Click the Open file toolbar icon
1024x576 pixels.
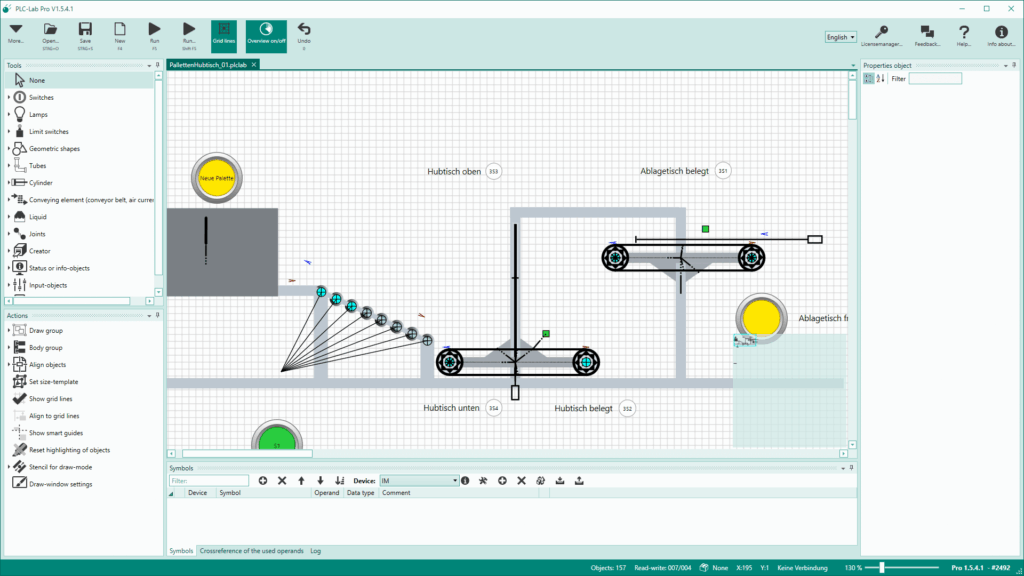50,34
